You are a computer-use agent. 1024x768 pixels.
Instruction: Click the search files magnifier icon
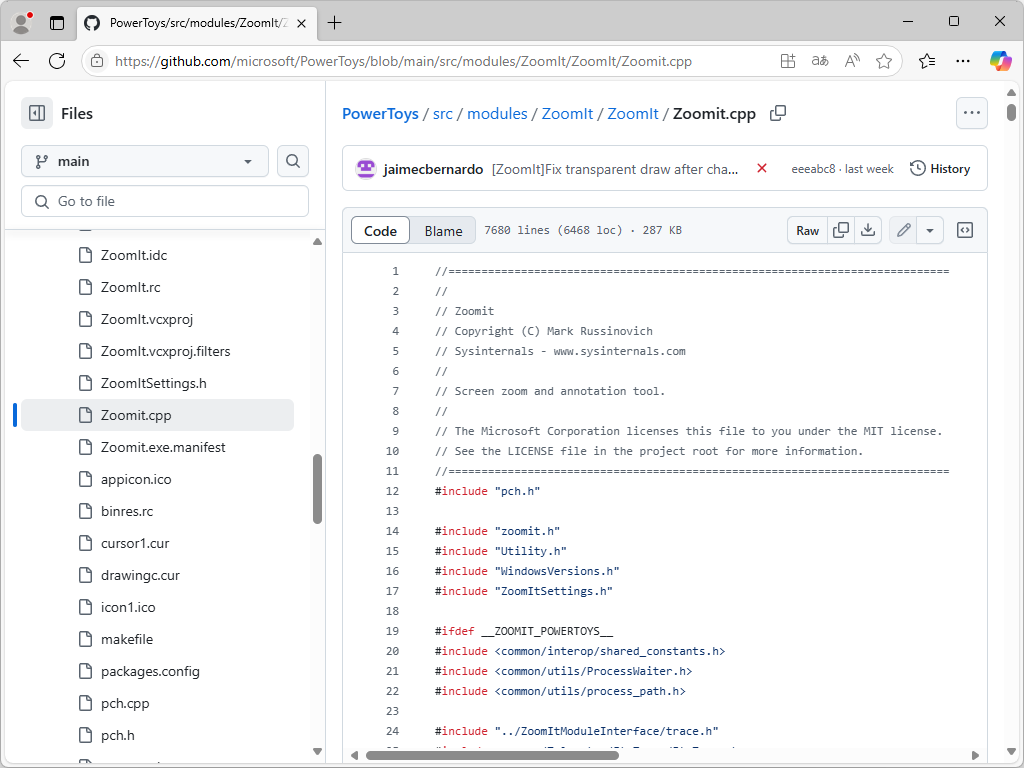[292, 161]
